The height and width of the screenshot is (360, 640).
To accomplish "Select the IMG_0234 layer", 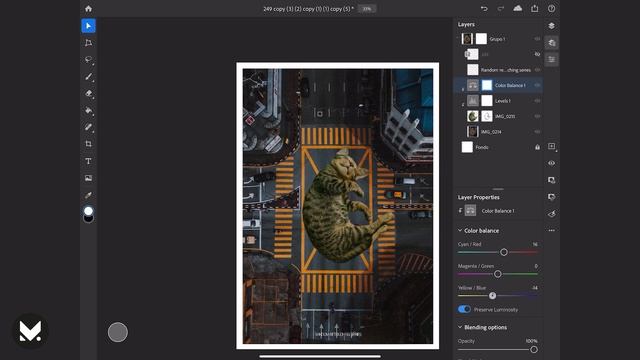I will pos(498,131).
